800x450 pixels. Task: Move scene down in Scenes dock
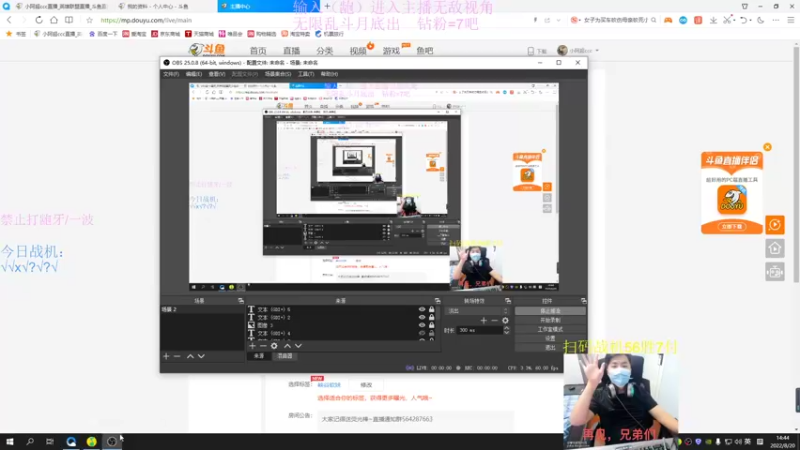(x=201, y=356)
